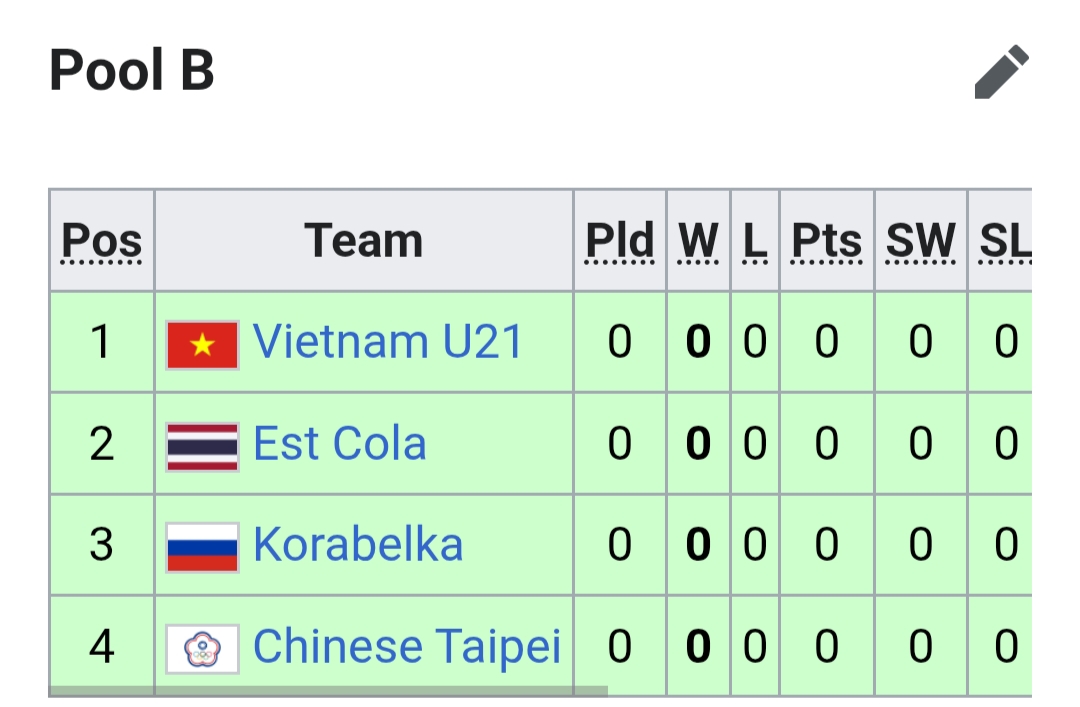Open the Chinese Taipei team link
The height and width of the screenshot is (707, 1080).
[x=407, y=646]
